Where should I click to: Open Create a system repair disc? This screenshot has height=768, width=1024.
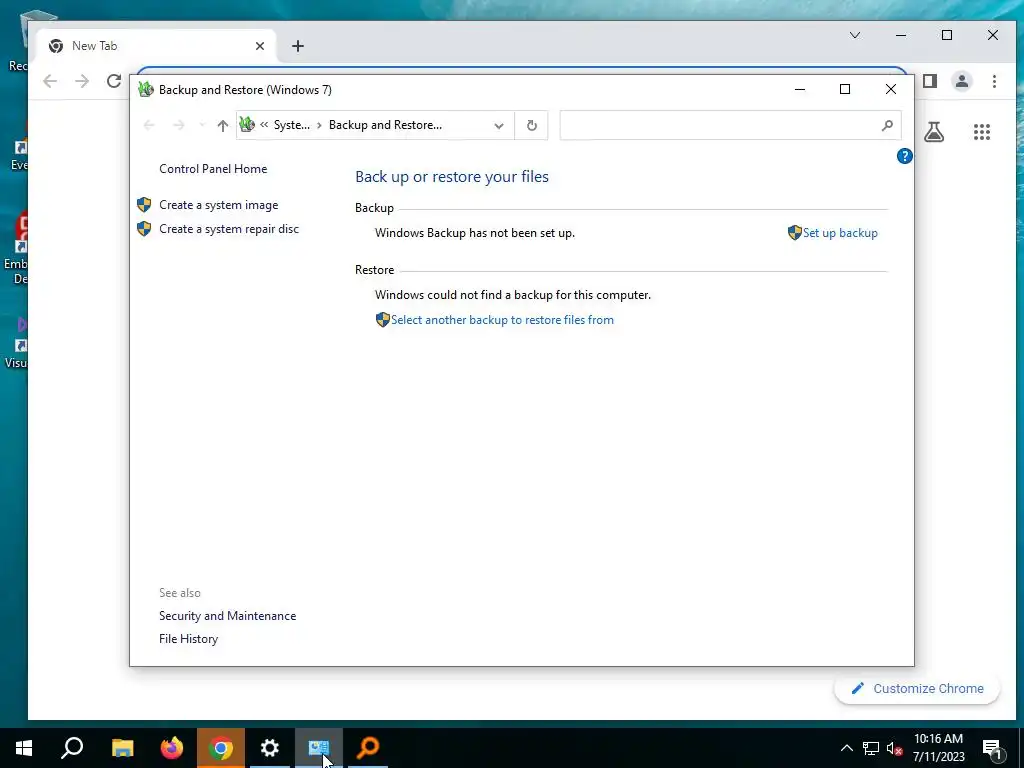[229, 229]
